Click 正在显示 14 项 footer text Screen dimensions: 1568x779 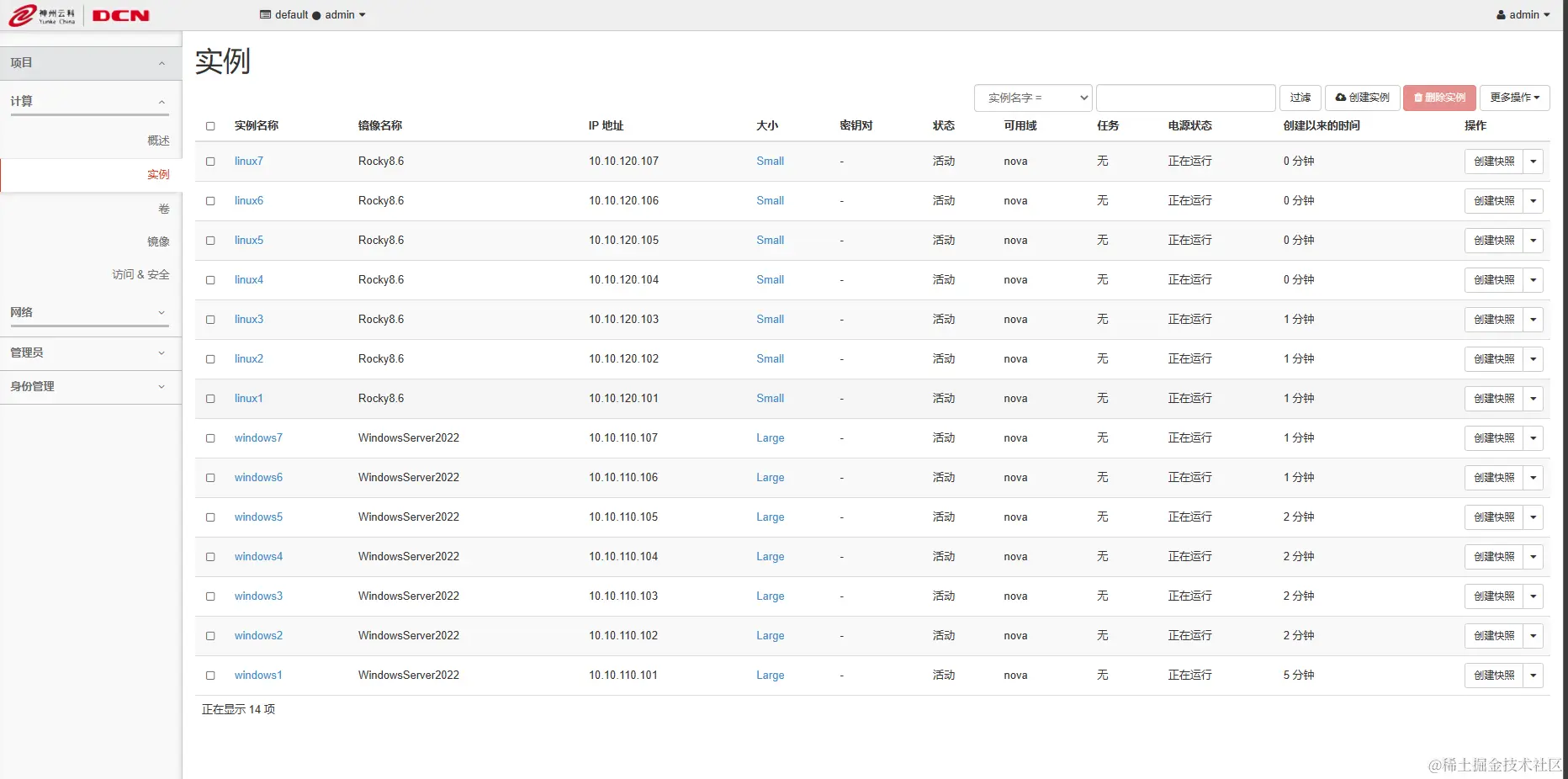[x=238, y=710]
